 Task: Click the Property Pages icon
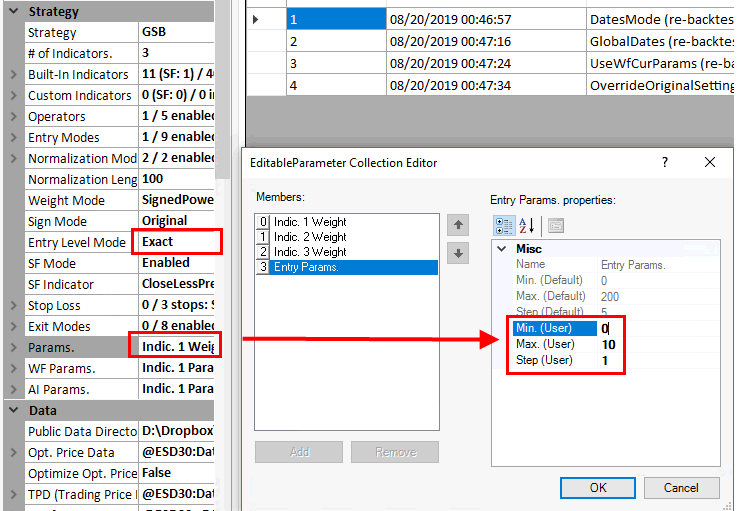pyautogui.click(x=556, y=226)
